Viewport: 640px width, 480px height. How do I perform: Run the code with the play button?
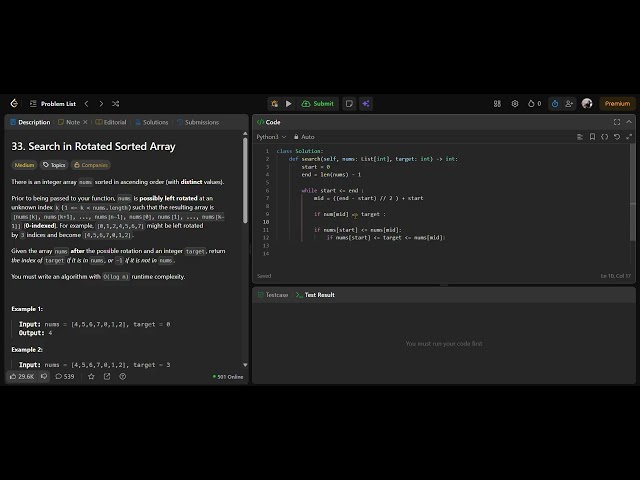pos(289,104)
